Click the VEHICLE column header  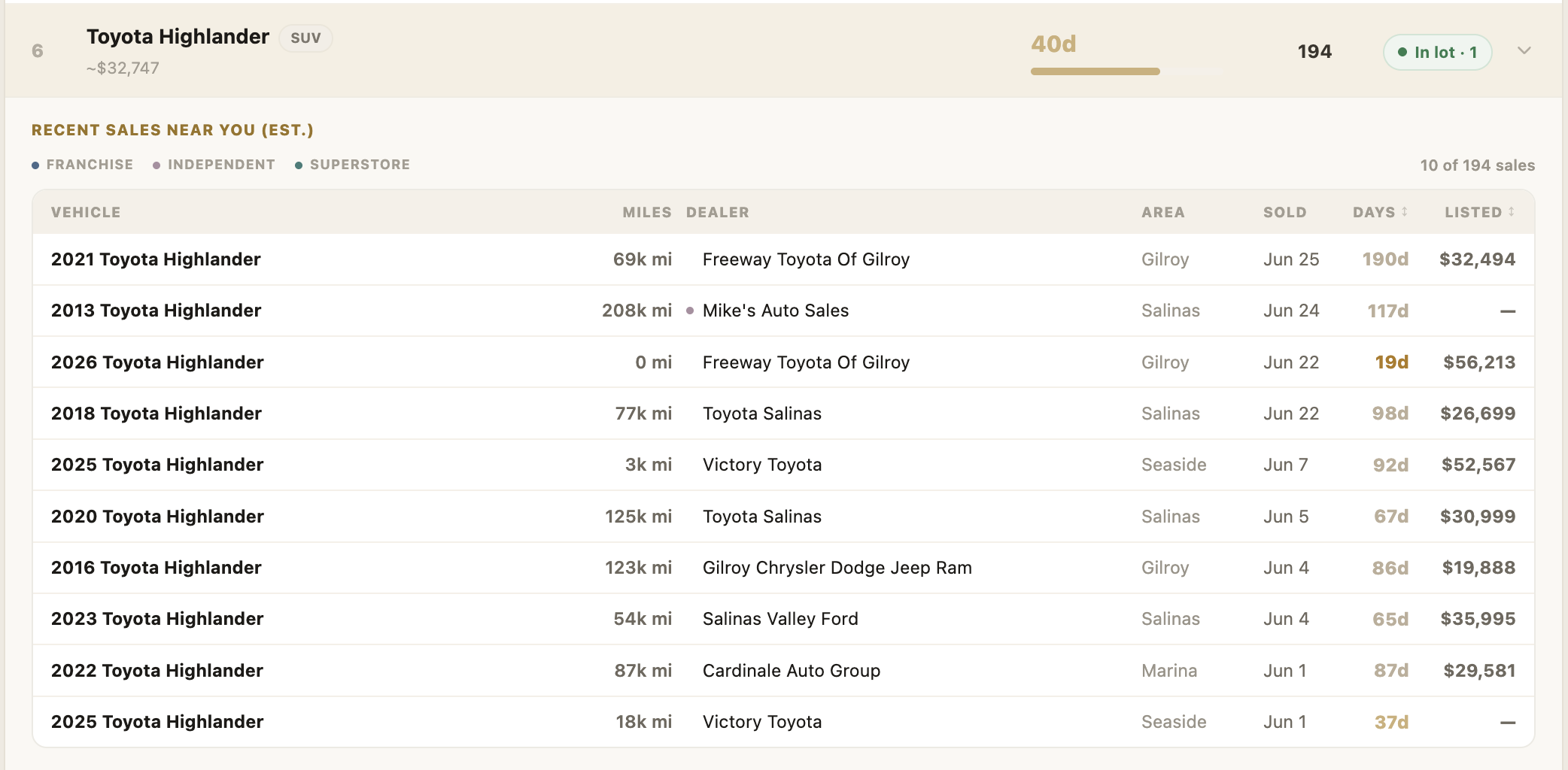point(86,212)
